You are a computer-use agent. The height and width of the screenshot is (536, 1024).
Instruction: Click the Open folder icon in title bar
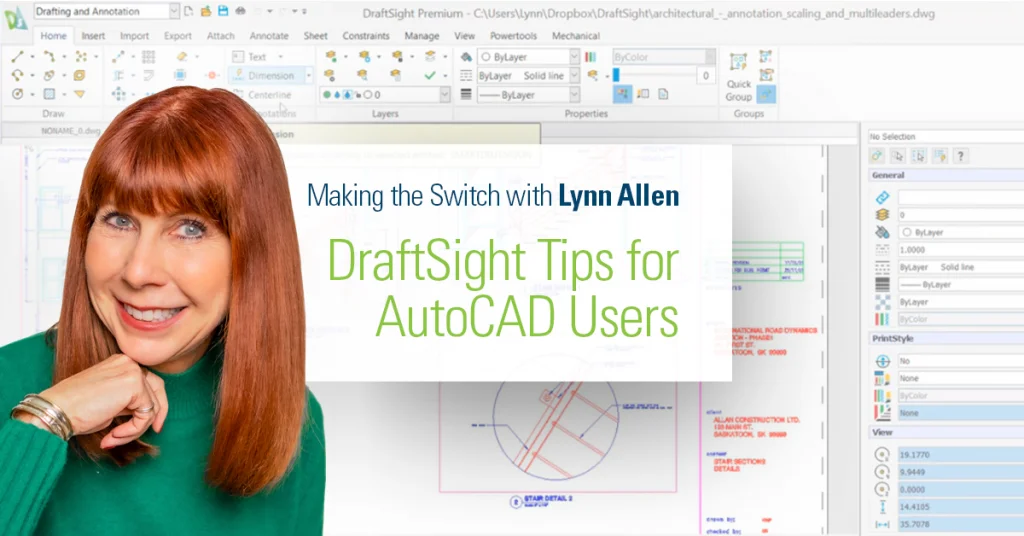[x=205, y=11]
